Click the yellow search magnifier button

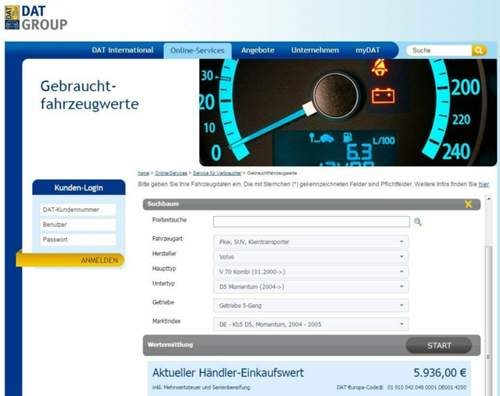[479, 50]
